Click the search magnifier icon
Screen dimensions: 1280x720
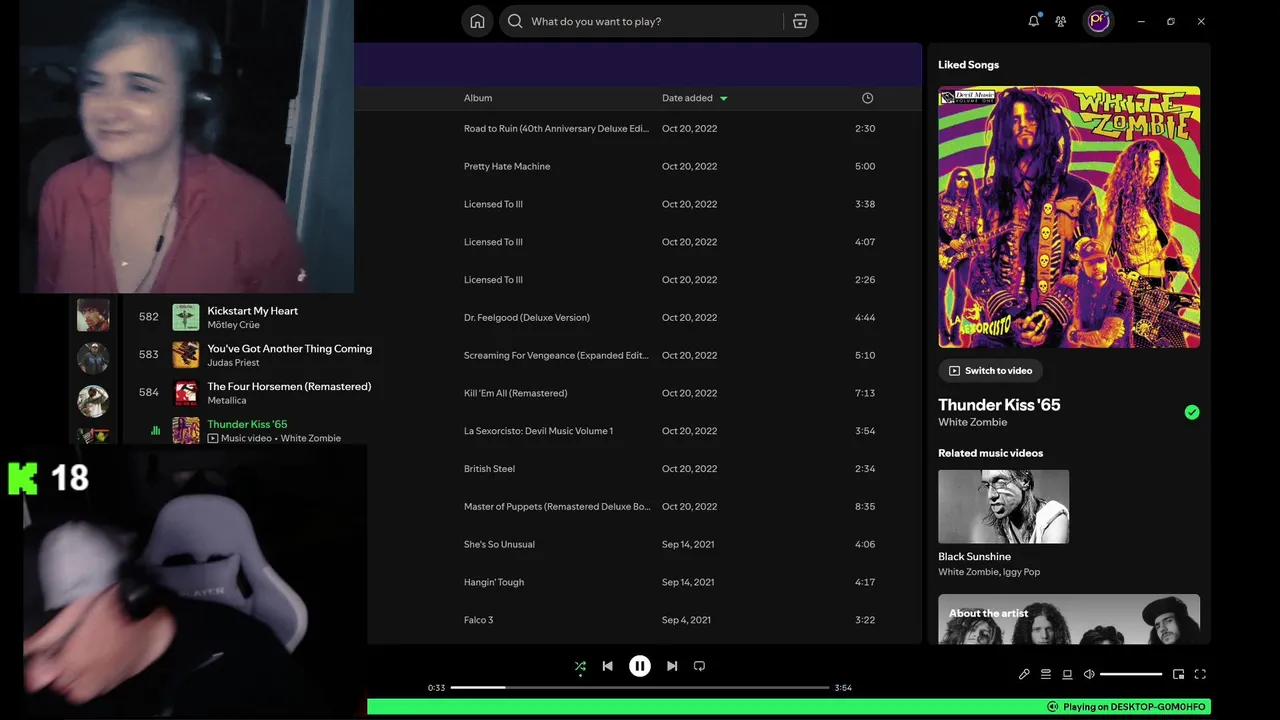click(515, 21)
